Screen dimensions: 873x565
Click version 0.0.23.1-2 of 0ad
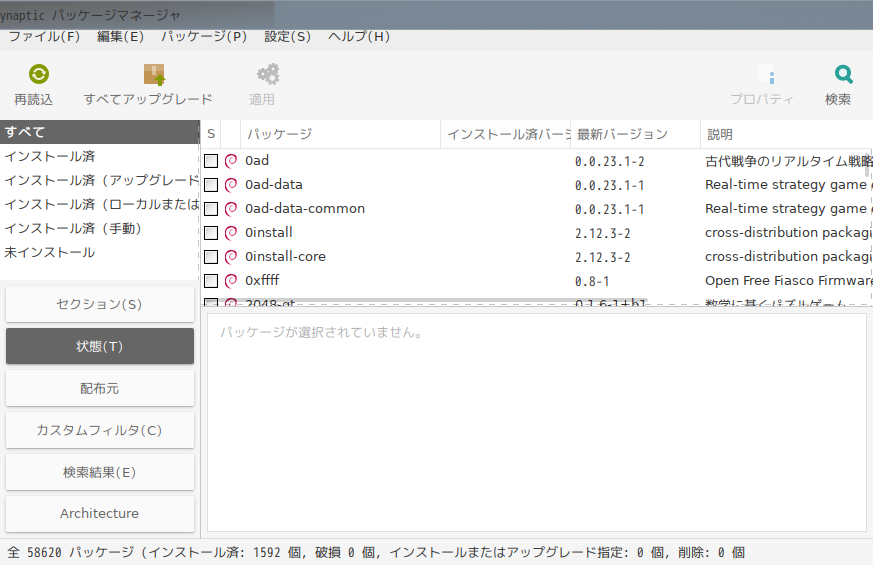point(610,161)
